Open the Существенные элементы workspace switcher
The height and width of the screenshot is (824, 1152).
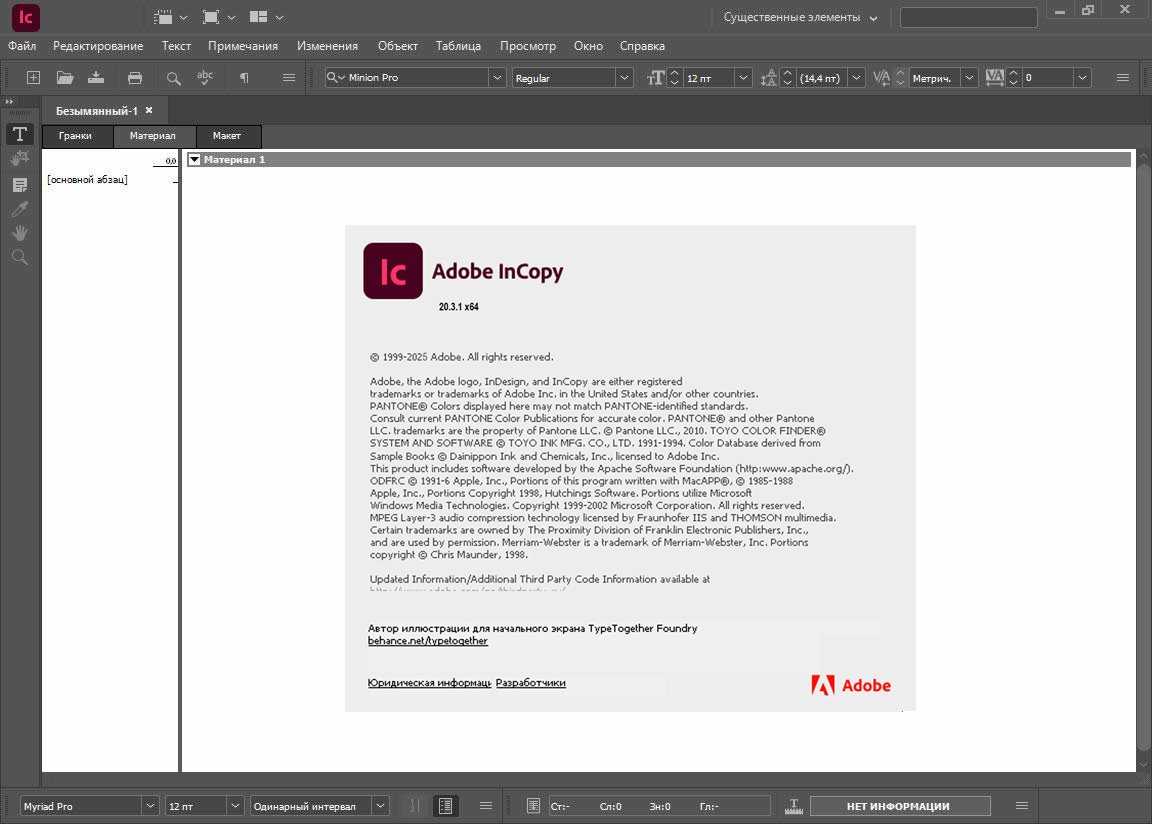[800, 18]
